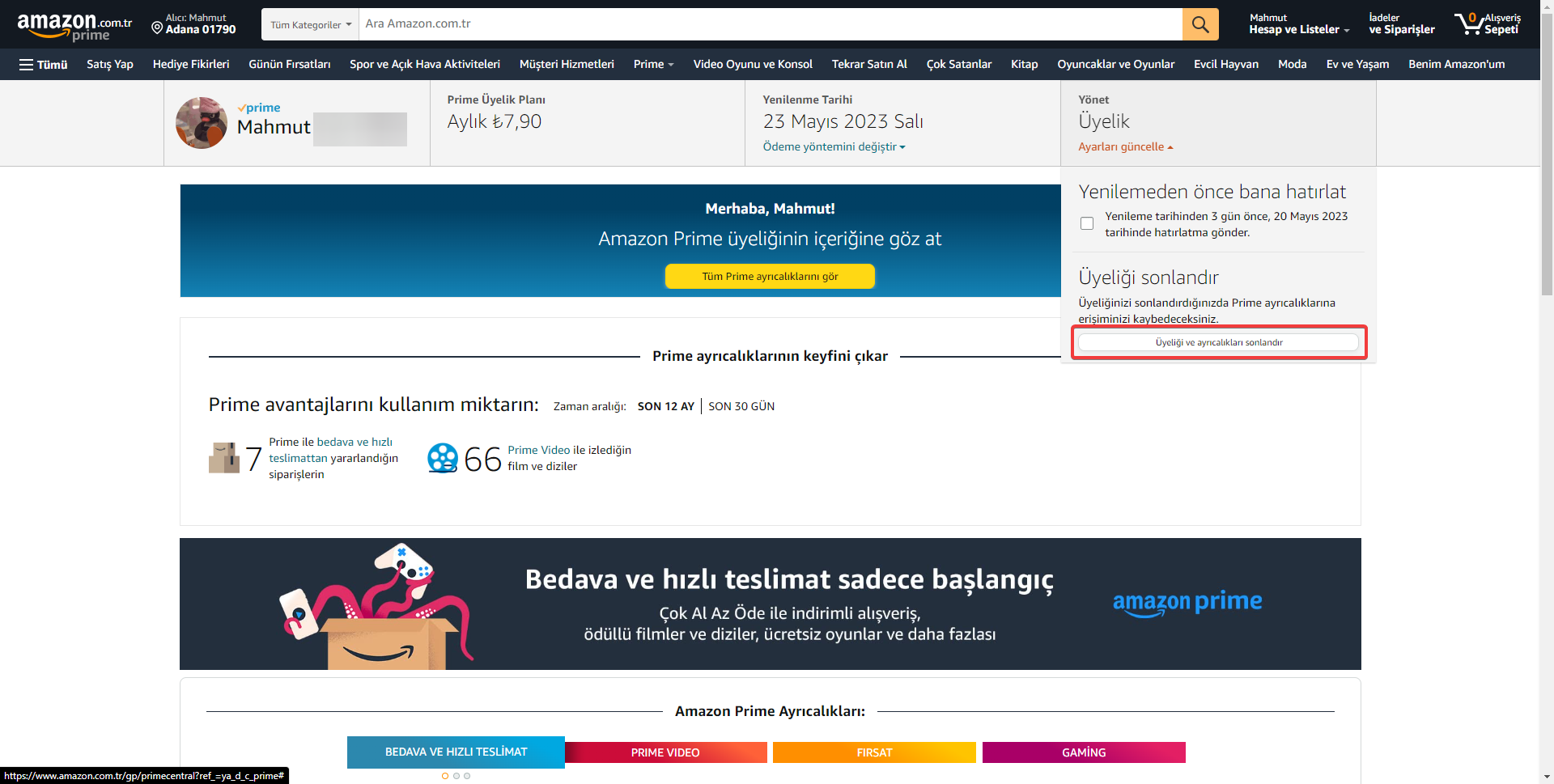The height and width of the screenshot is (784, 1554).
Task: Select Tekrar Satın Al
Action: (x=869, y=65)
